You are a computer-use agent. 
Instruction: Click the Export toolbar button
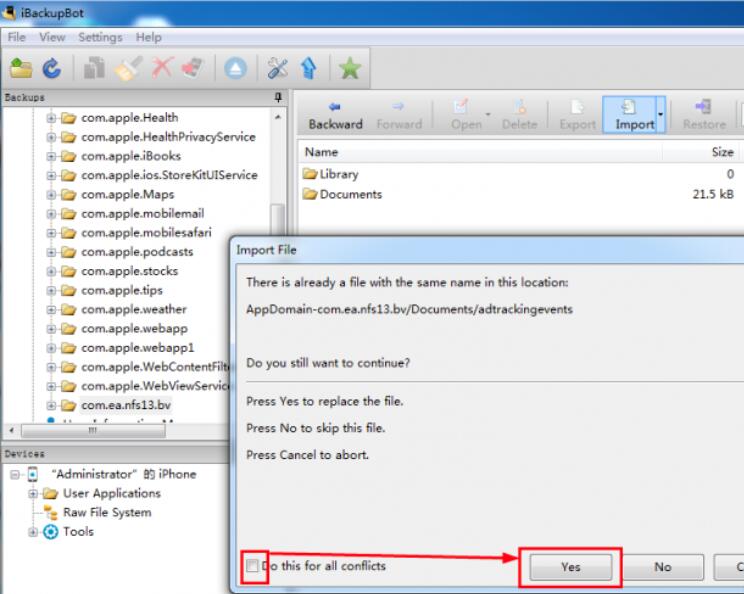(577, 115)
